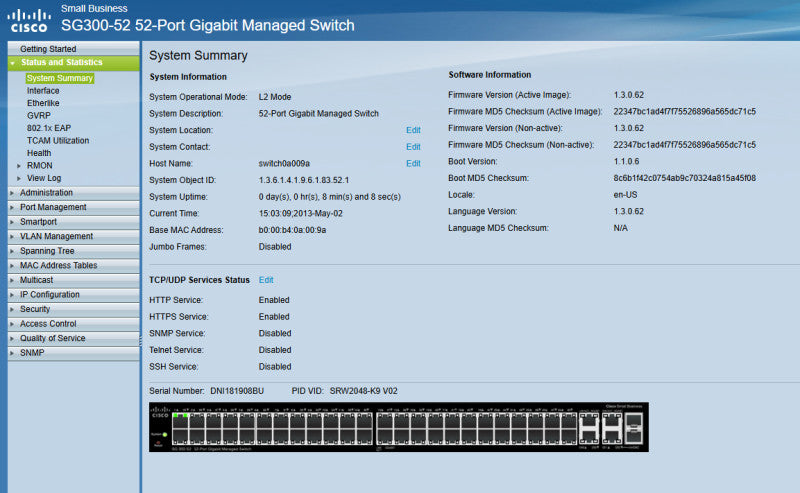Click the system LED on switch image
Viewport: 800px width, 493px height.
(x=165, y=434)
